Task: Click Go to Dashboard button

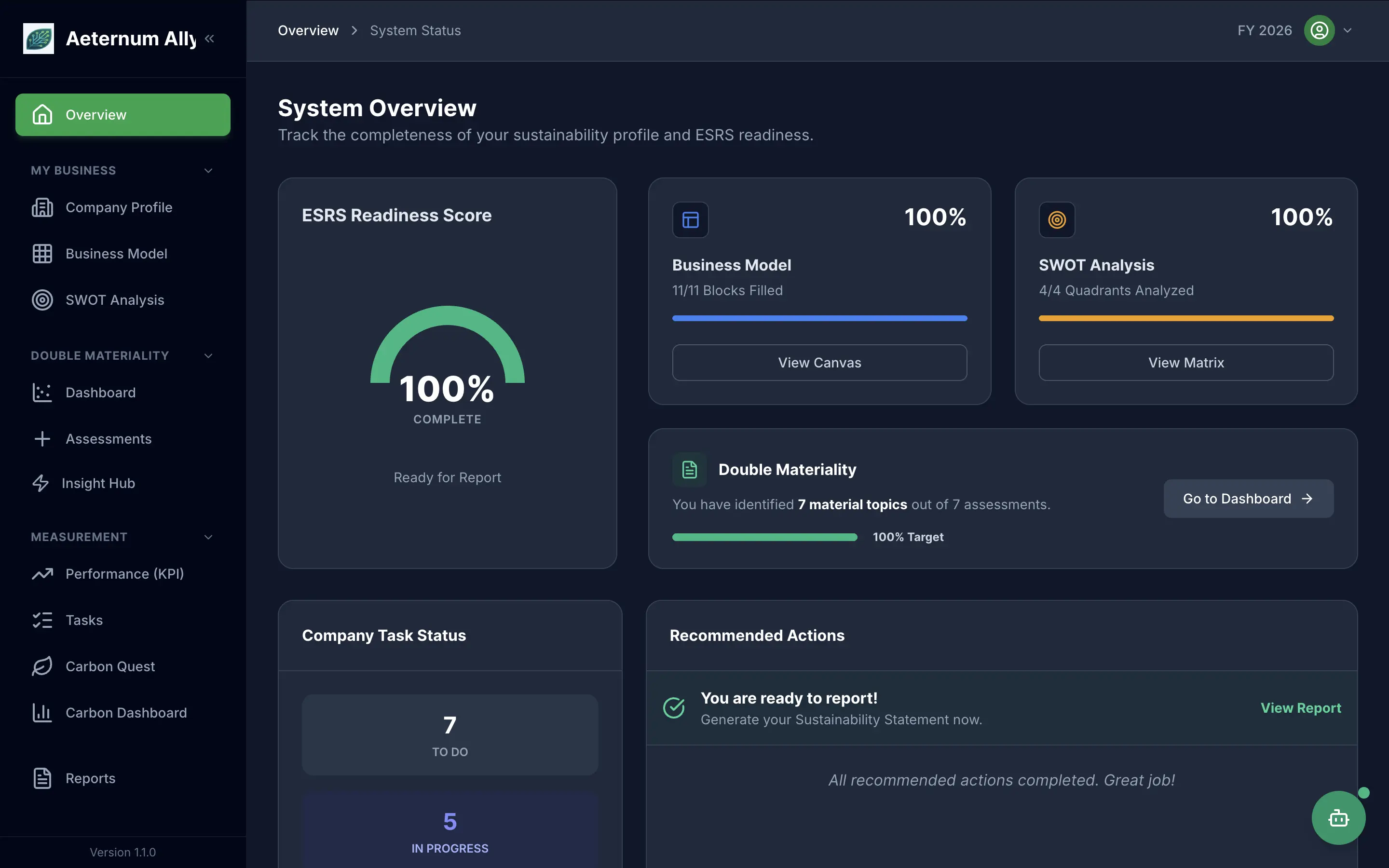Action: 1248,498
